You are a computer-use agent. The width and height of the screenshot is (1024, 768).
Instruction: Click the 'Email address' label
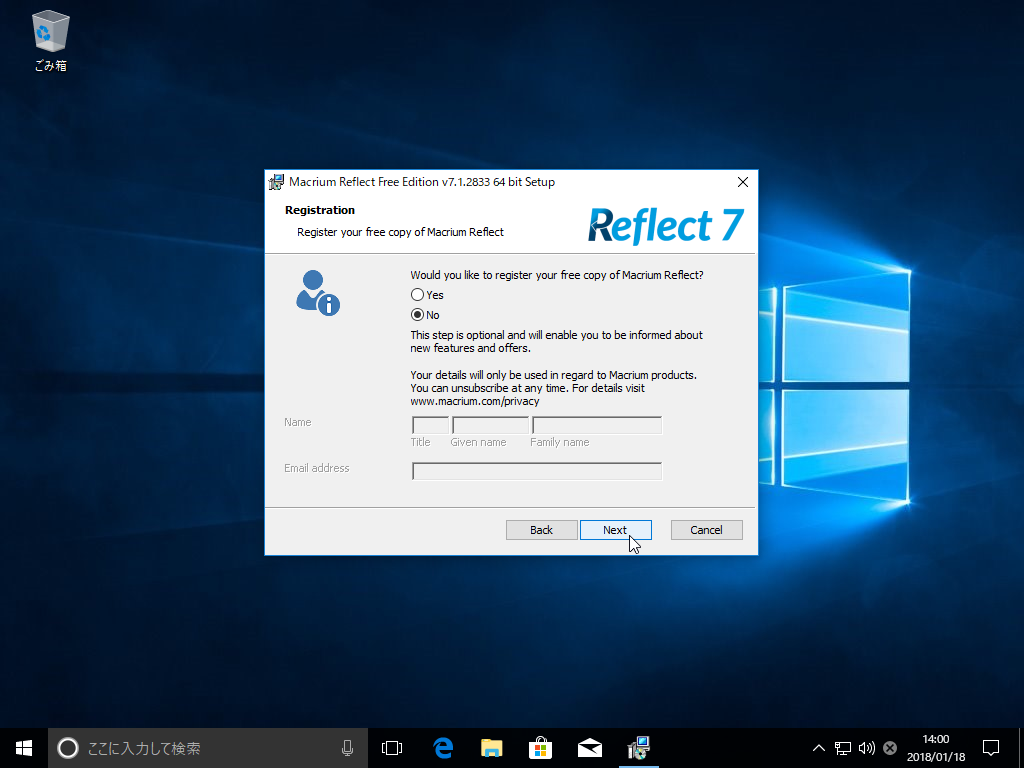[317, 468]
